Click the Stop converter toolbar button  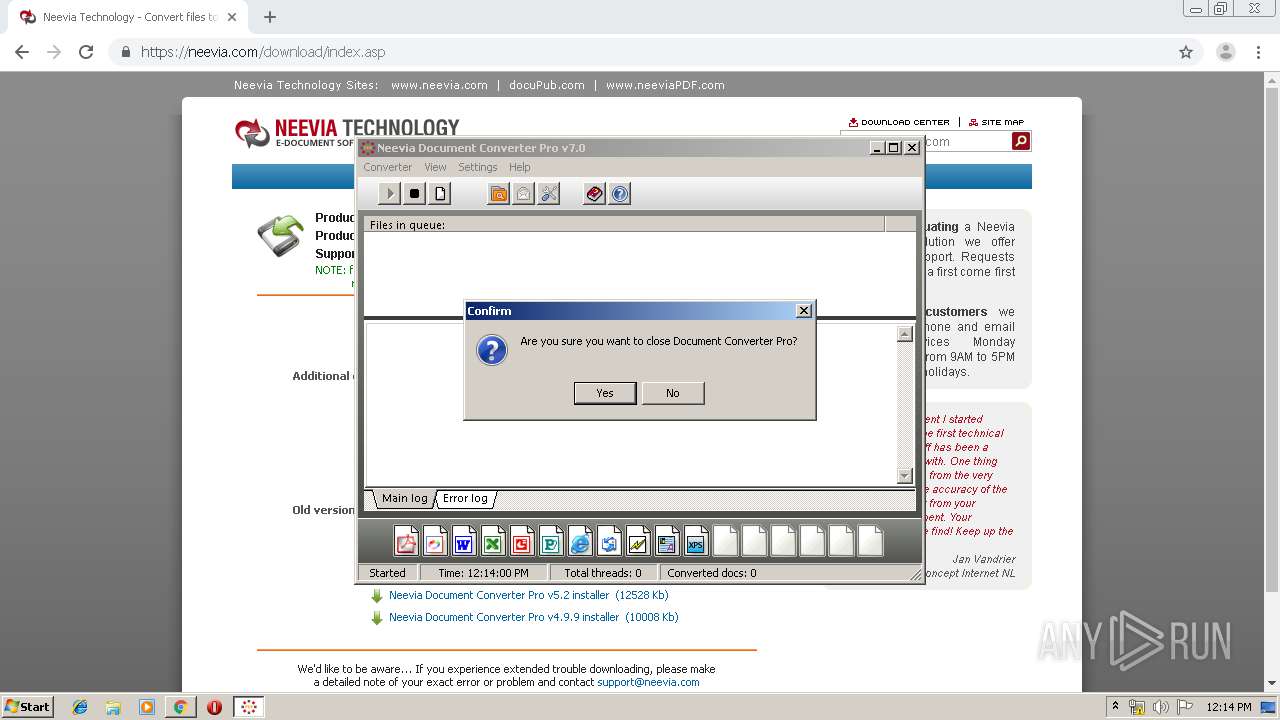click(x=415, y=194)
